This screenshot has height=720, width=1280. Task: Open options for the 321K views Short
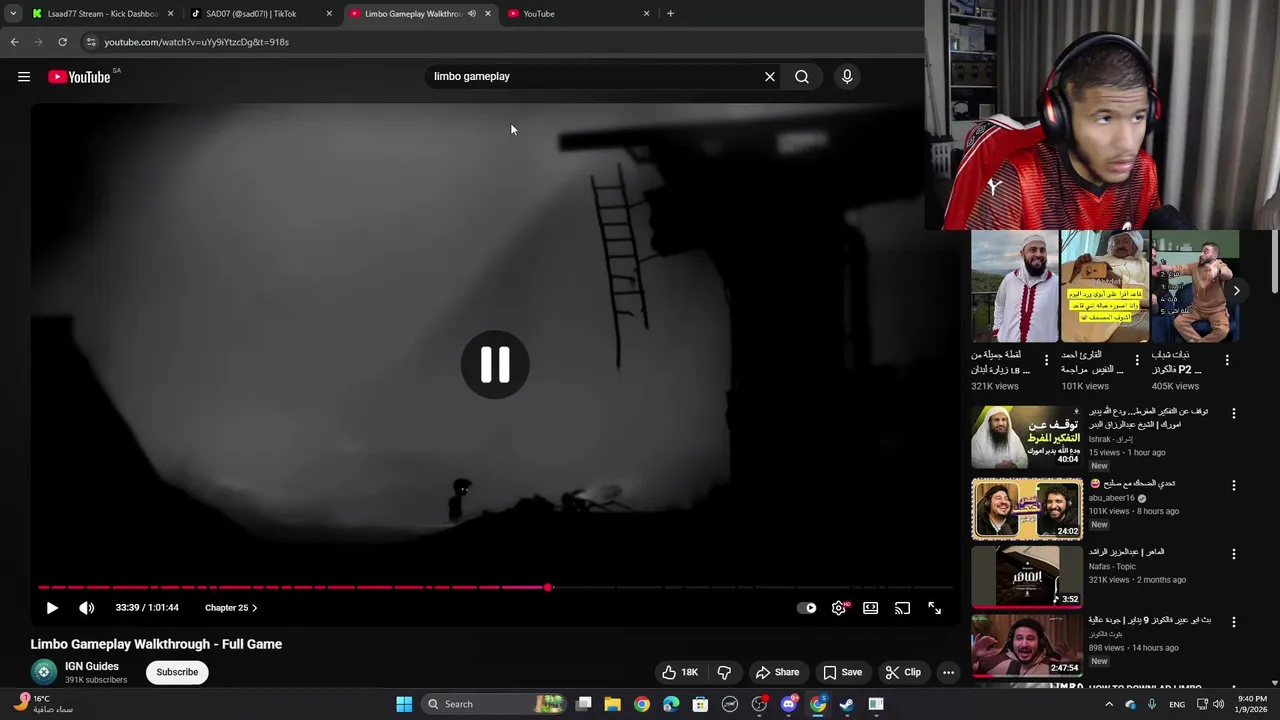point(1046,360)
